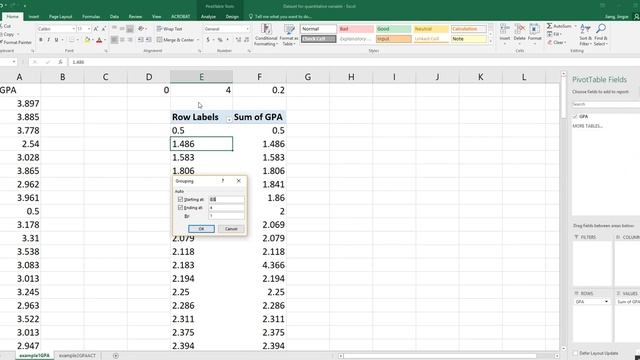
Task: Apply the Good cell style
Action: click(393, 29)
